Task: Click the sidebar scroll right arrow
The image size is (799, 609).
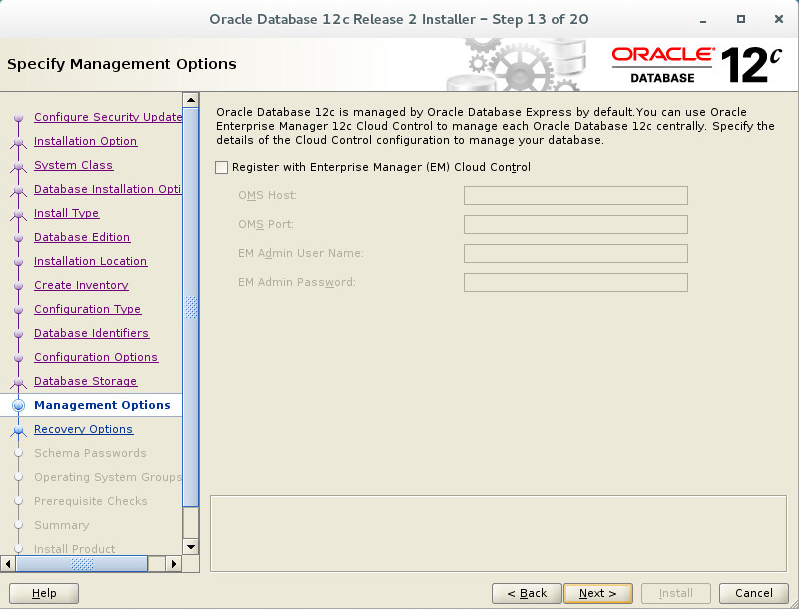Action: coord(174,564)
